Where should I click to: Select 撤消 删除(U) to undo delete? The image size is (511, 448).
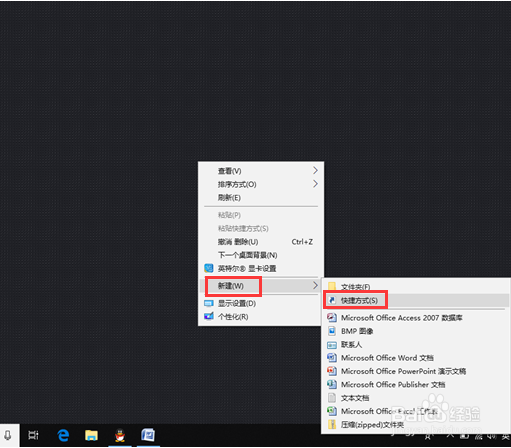(261, 242)
